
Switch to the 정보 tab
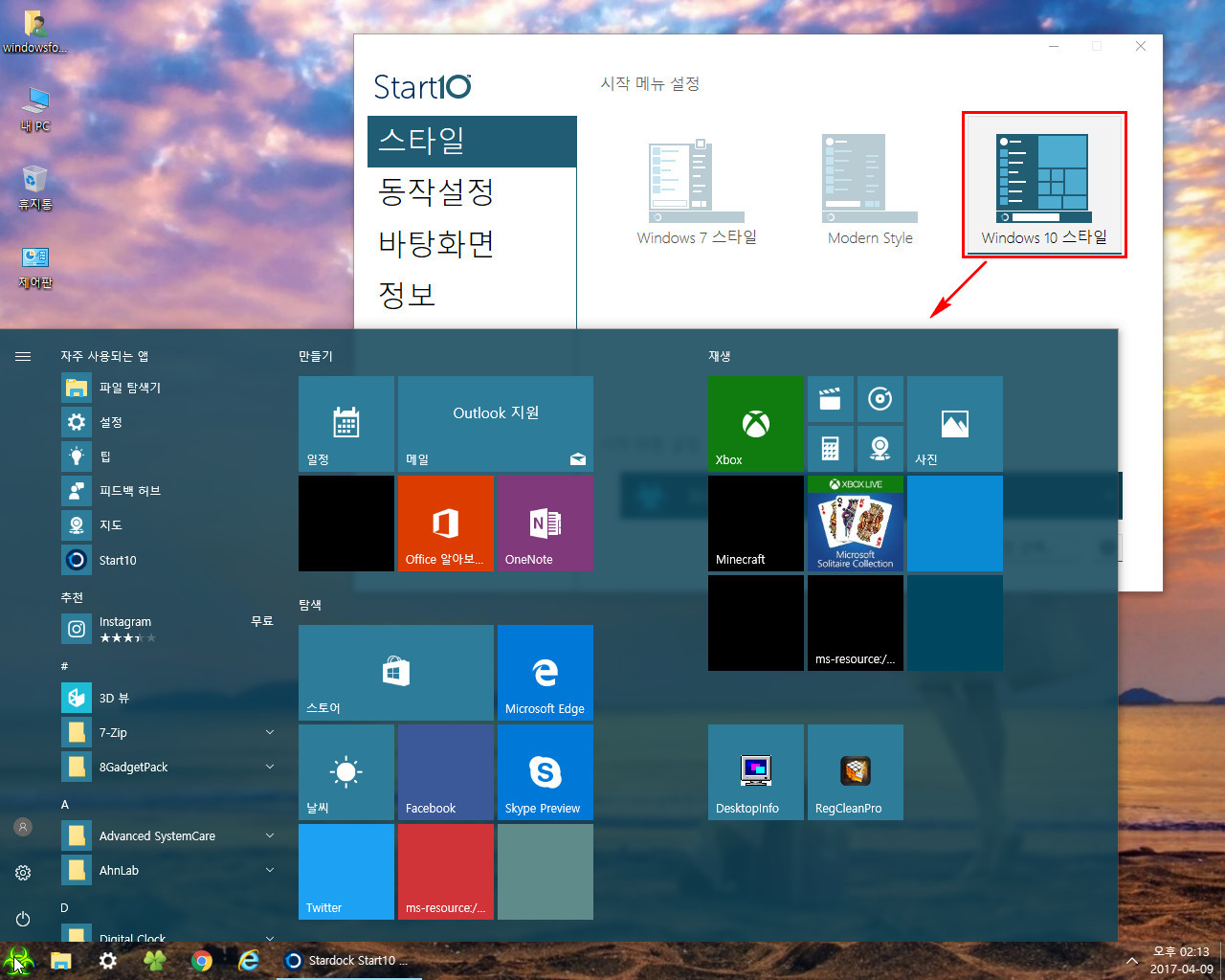tap(472, 295)
